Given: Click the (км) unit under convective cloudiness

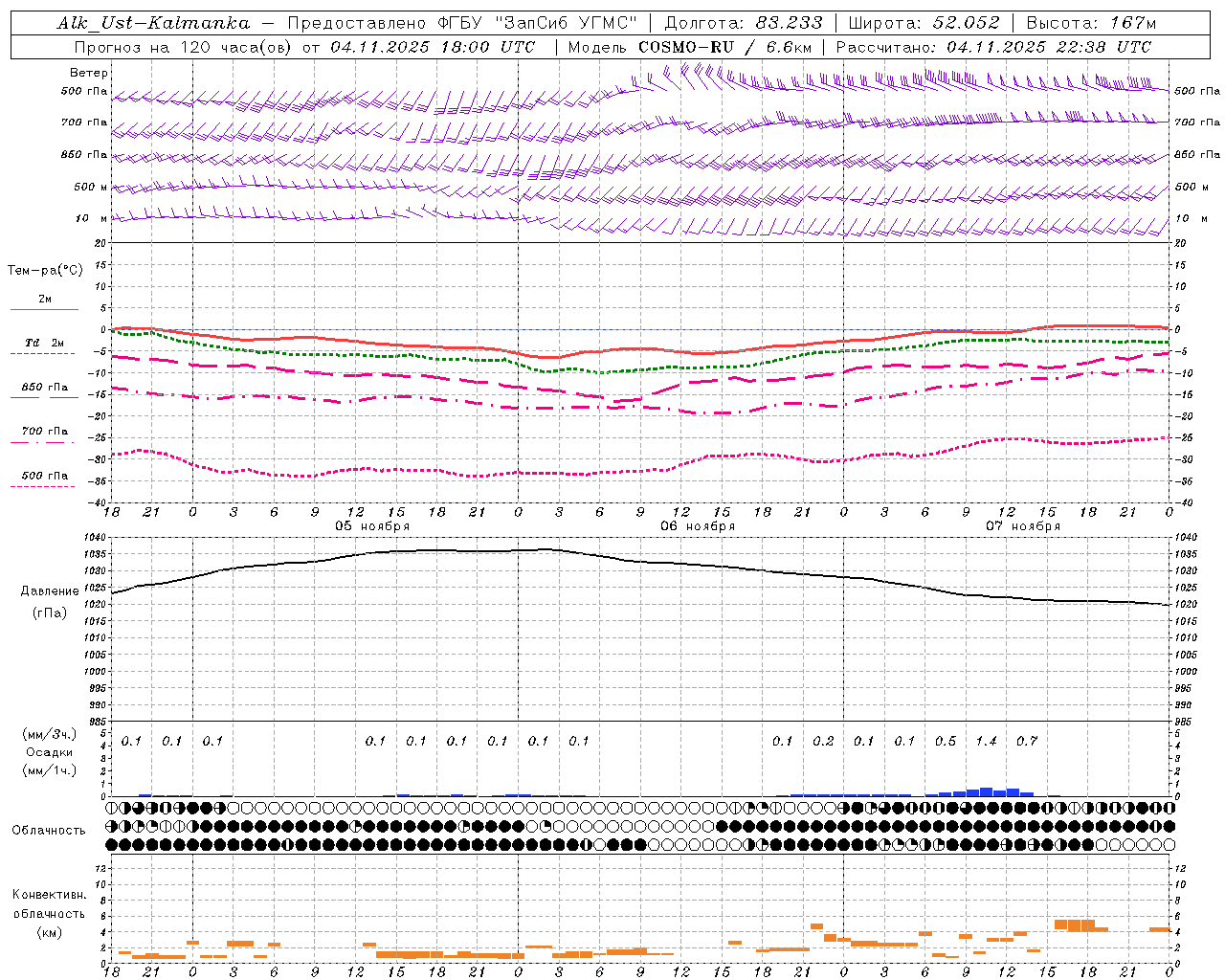Looking at the screenshot, I should [x=49, y=932].
